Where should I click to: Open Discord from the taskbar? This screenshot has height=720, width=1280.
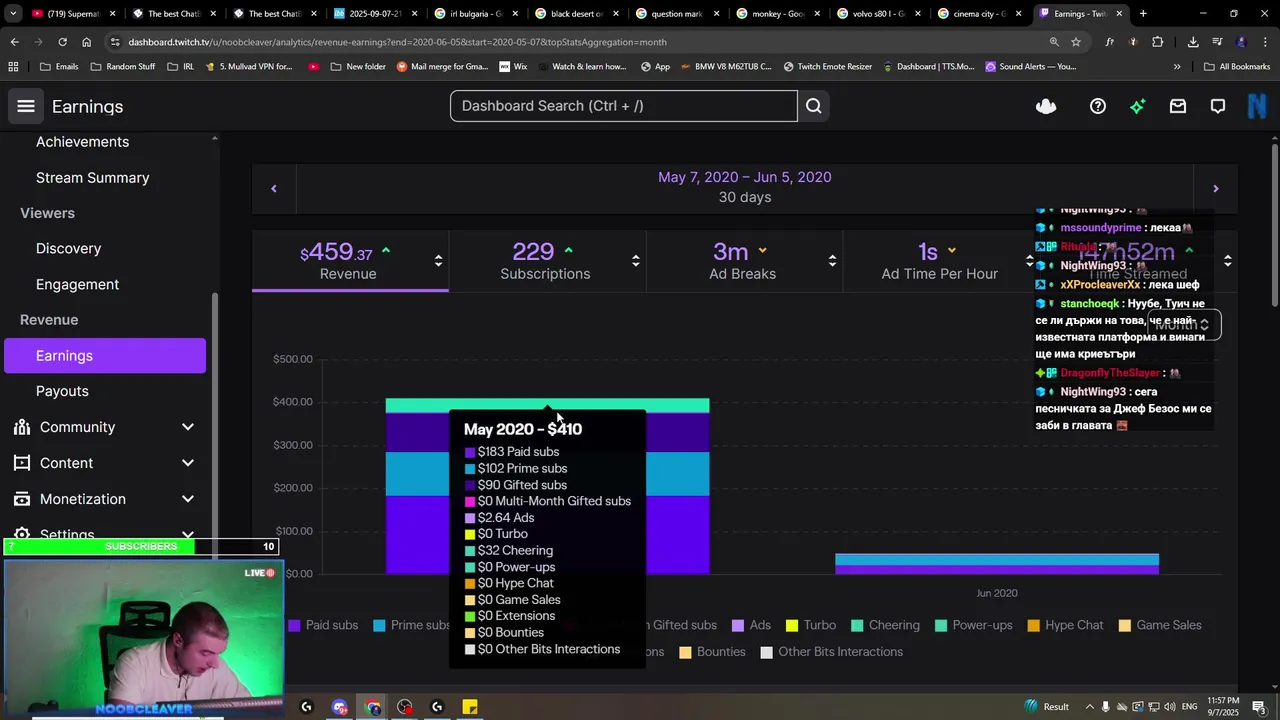(x=340, y=707)
